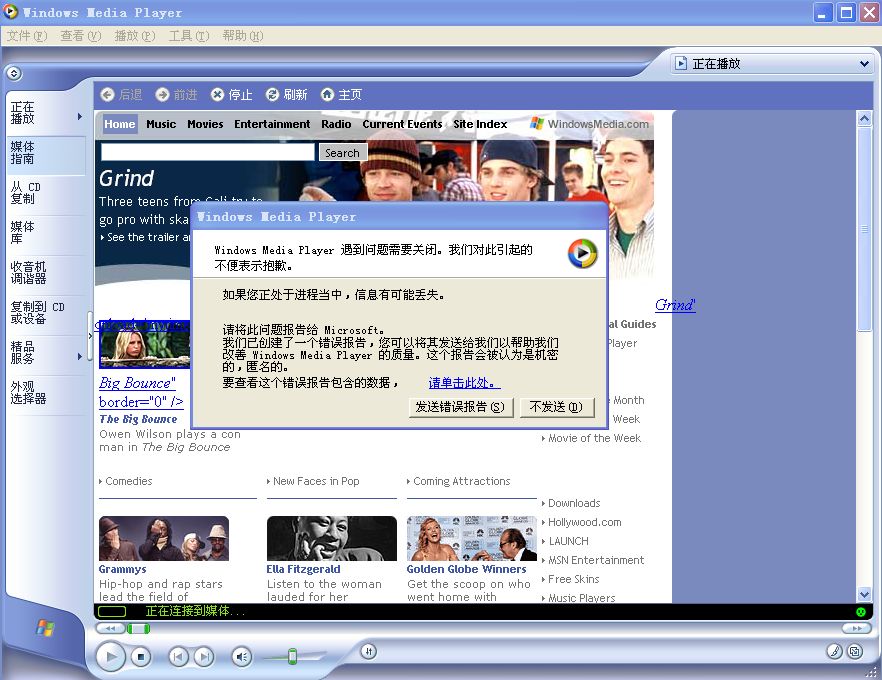Open the Golden Globe Winners thumbnail

(x=471, y=538)
